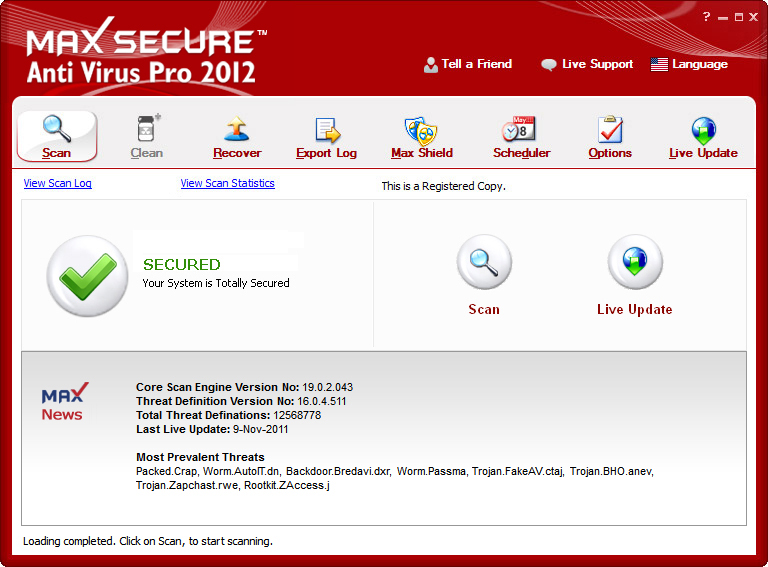Open the Recover tool icon
768x567 pixels.
[237, 129]
